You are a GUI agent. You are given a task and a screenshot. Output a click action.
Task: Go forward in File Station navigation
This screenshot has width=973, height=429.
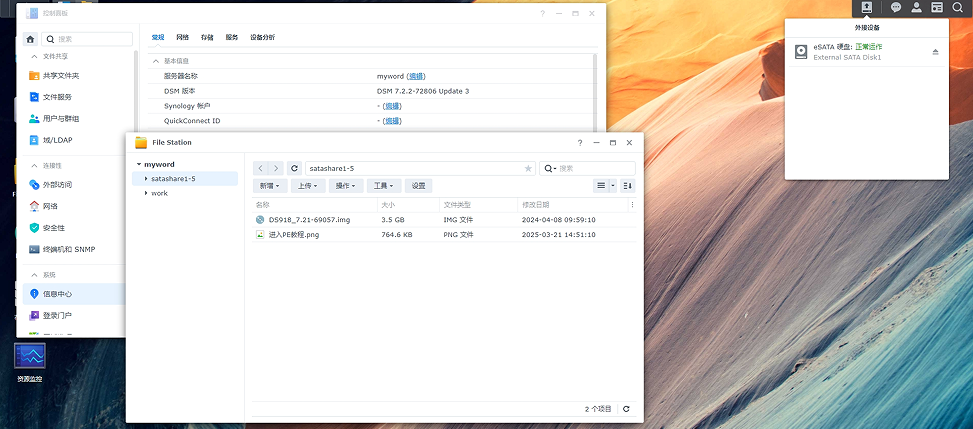coord(276,168)
